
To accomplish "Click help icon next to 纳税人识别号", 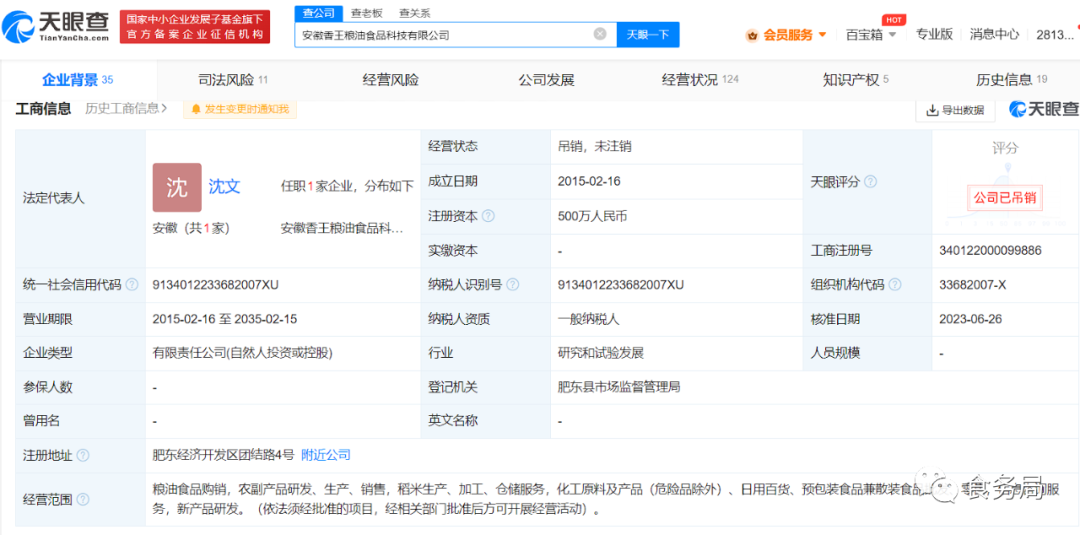I will [512, 285].
